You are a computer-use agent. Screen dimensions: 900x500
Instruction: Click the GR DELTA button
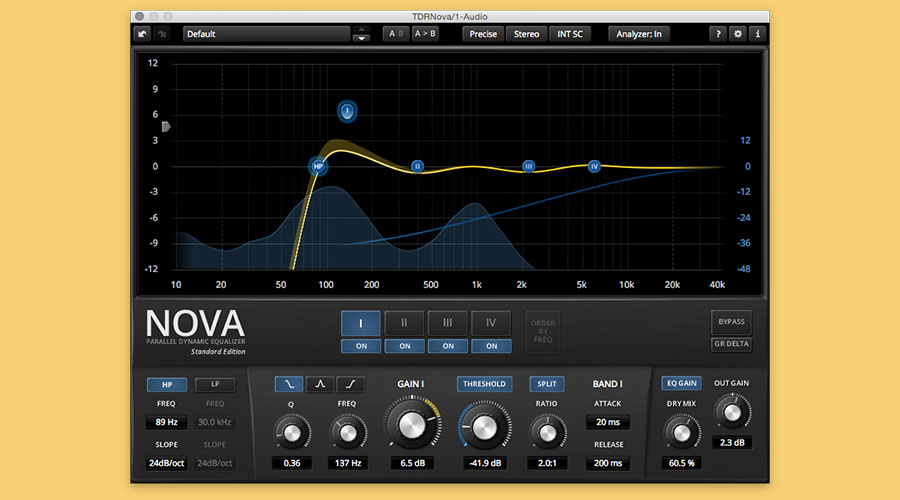732,345
